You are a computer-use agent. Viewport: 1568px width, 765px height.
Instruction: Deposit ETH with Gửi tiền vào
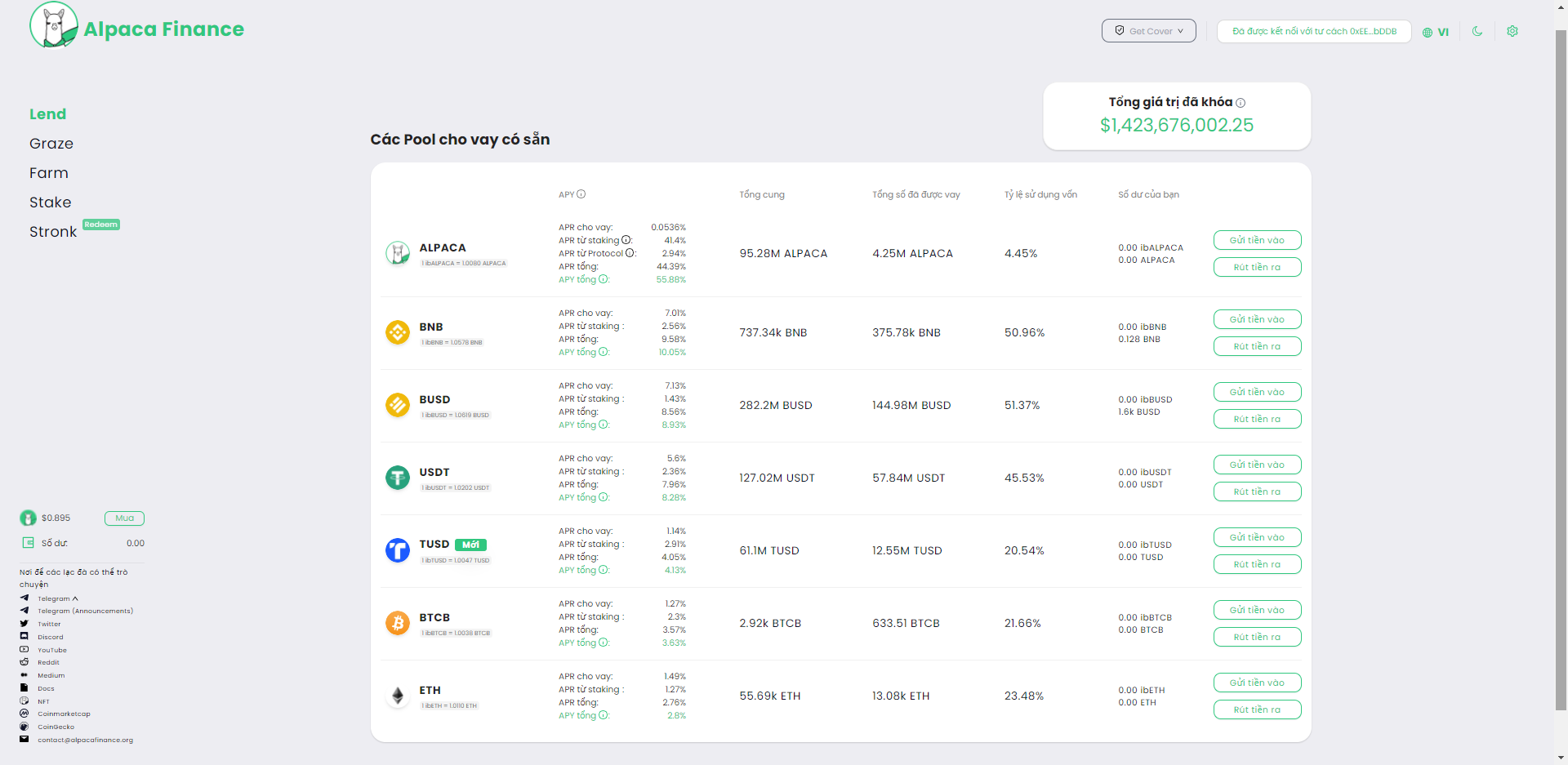click(x=1257, y=683)
